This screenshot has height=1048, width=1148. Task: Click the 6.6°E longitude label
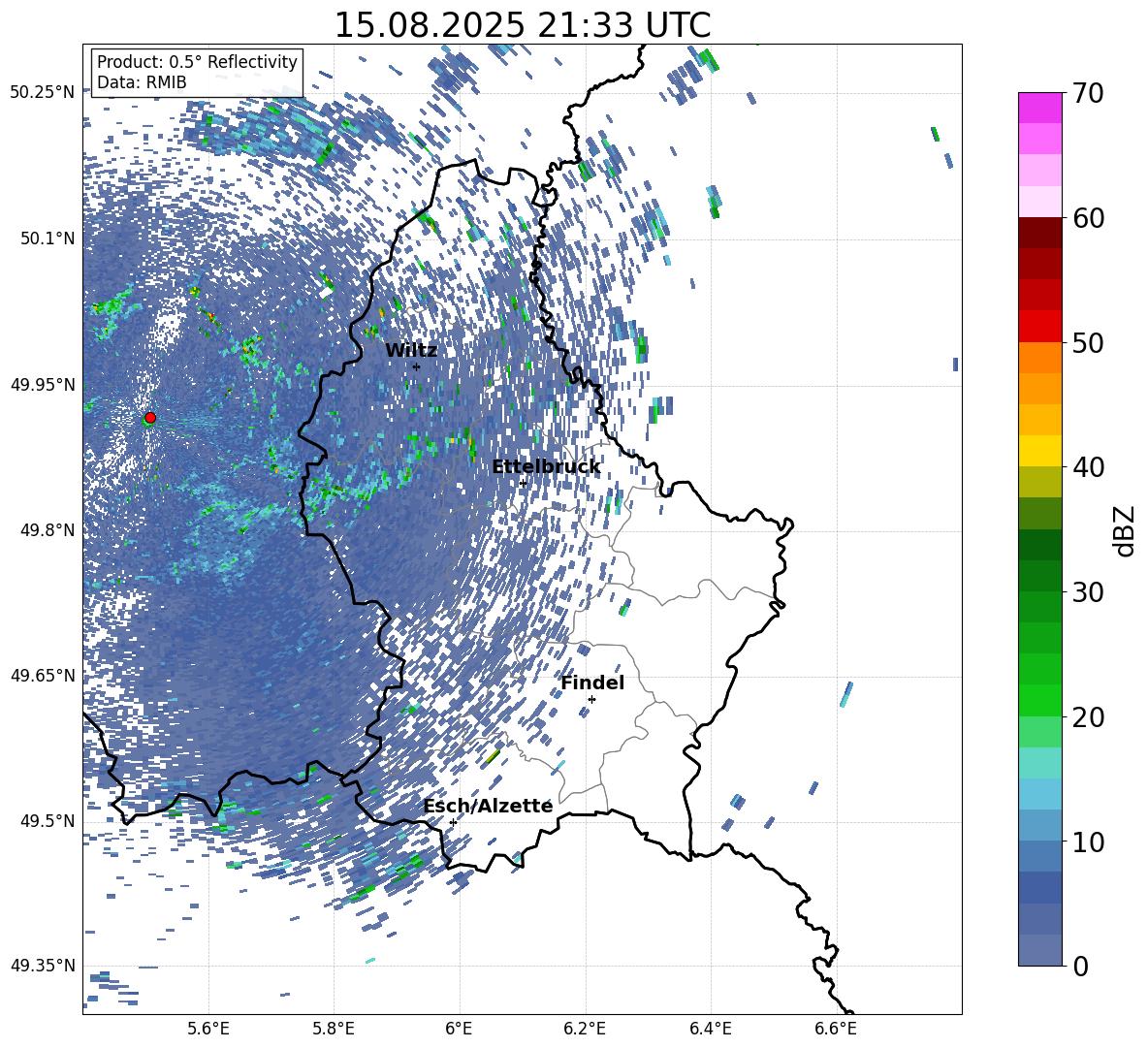coord(836,1029)
